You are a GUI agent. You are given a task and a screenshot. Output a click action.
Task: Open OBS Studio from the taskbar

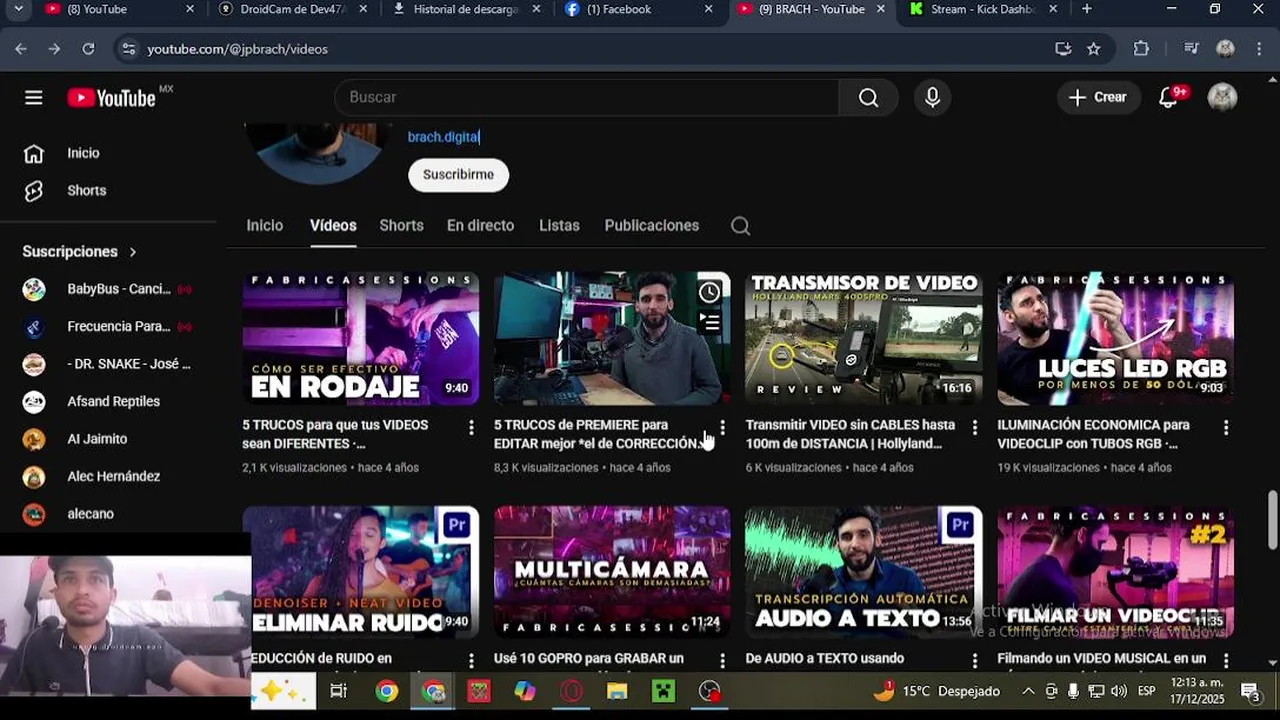coord(710,691)
